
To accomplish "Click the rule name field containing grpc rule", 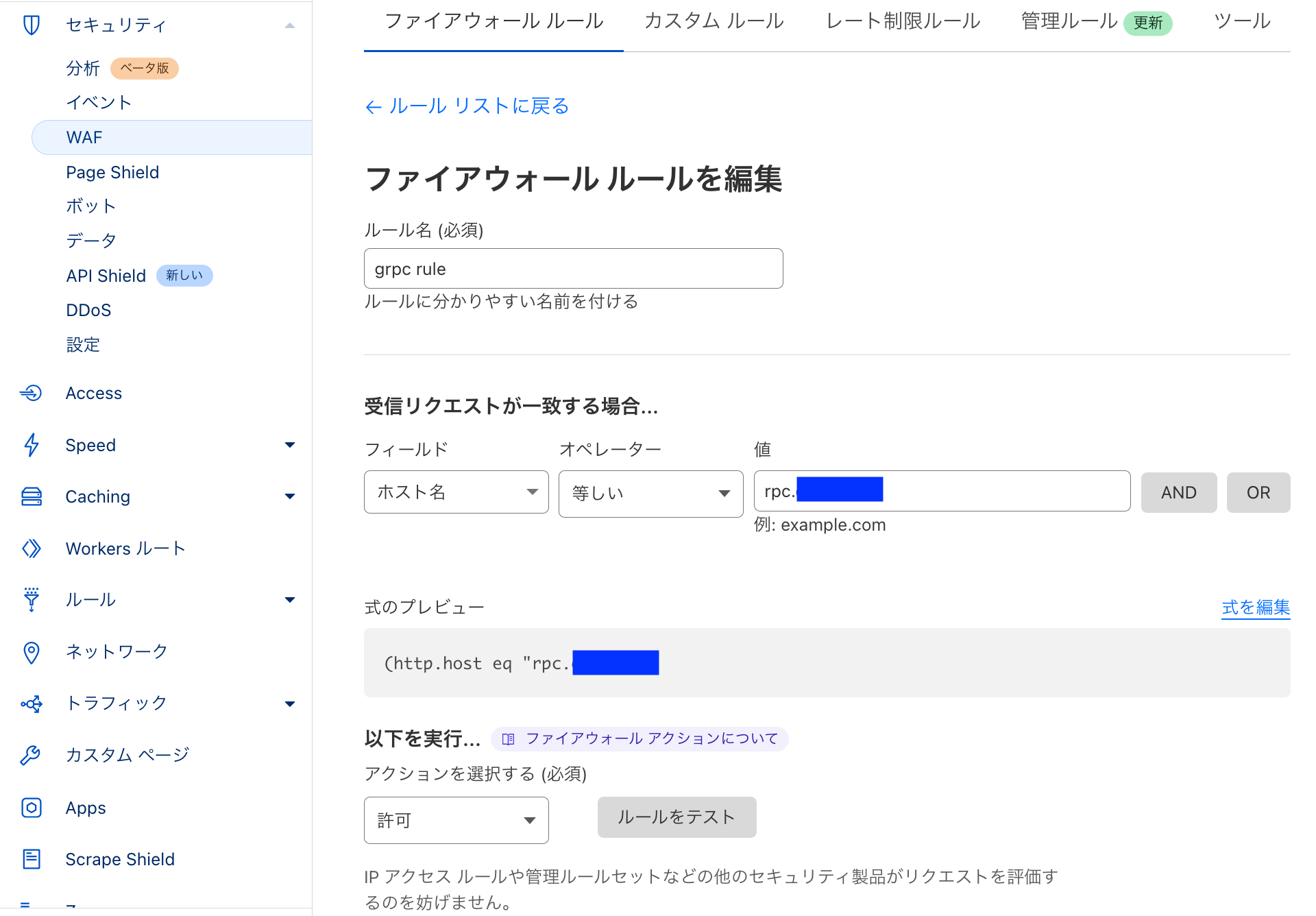I will click(573, 268).
